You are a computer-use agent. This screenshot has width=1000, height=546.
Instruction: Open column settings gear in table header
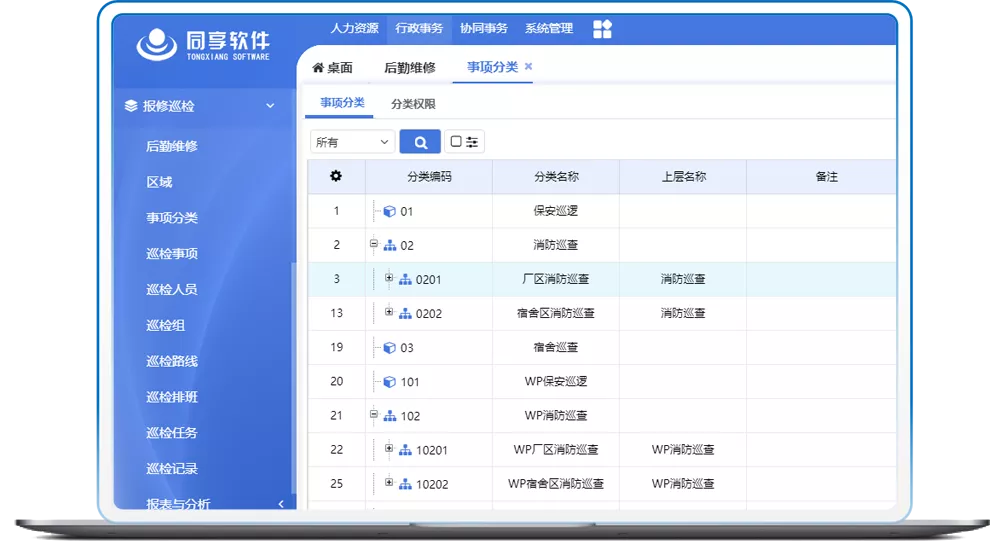pyautogui.click(x=336, y=176)
